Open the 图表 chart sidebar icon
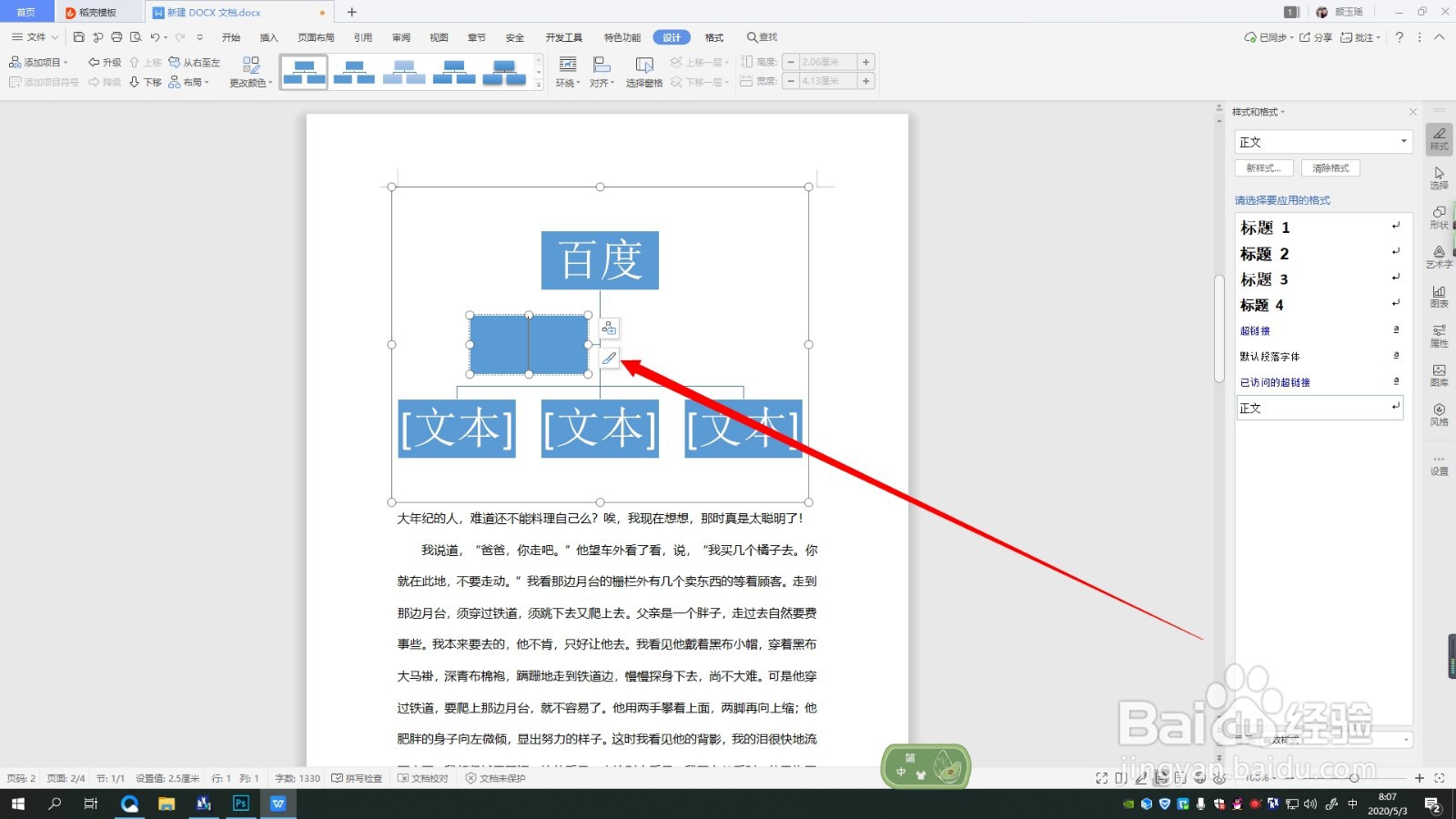Screen dimensions: 1456x819 point(1439,297)
